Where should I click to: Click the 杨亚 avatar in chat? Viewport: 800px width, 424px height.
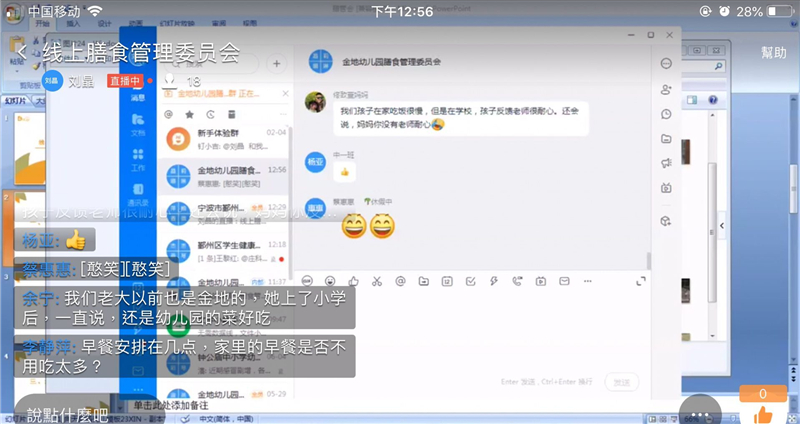[x=315, y=162]
